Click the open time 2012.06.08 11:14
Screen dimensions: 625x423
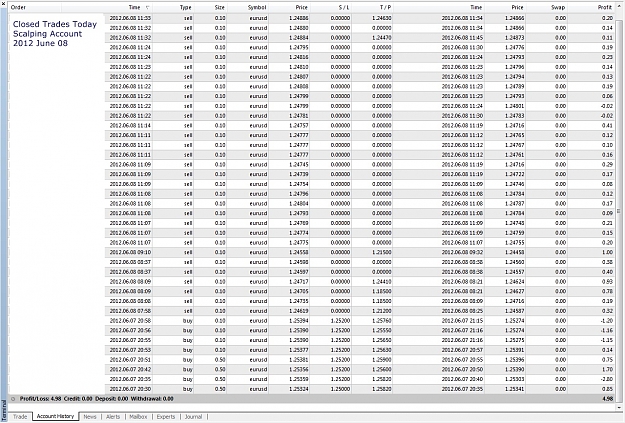coord(130,126)
